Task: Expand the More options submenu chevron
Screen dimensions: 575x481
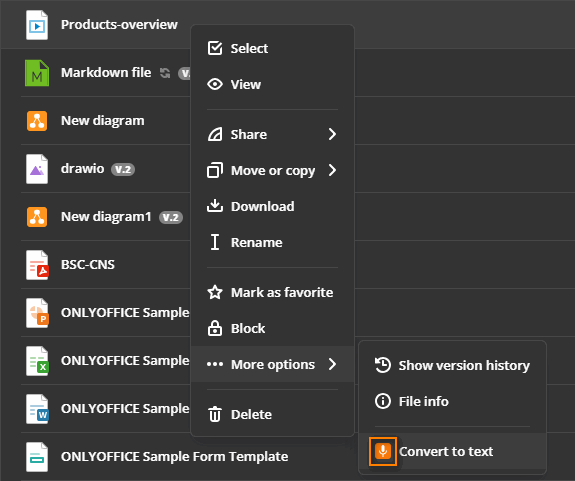Action: coord(332,364)
